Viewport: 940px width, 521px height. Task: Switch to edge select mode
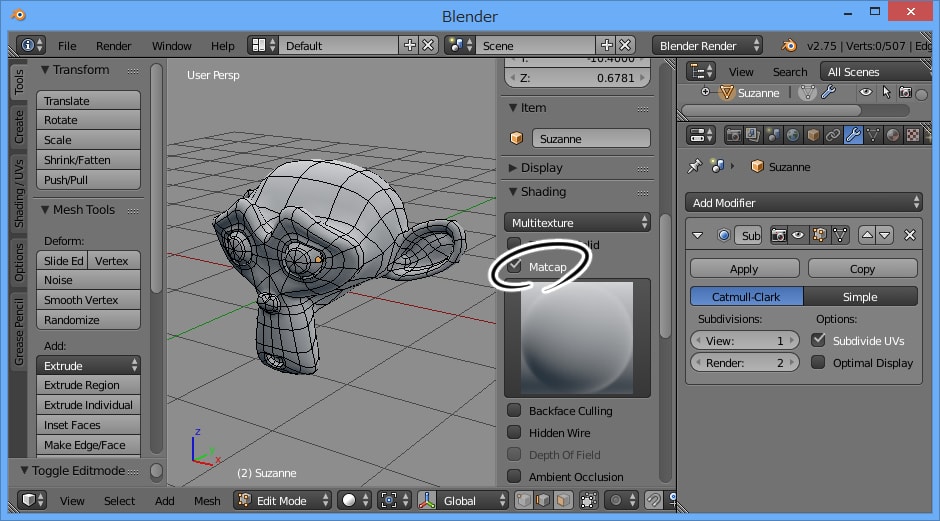(543, 500)
